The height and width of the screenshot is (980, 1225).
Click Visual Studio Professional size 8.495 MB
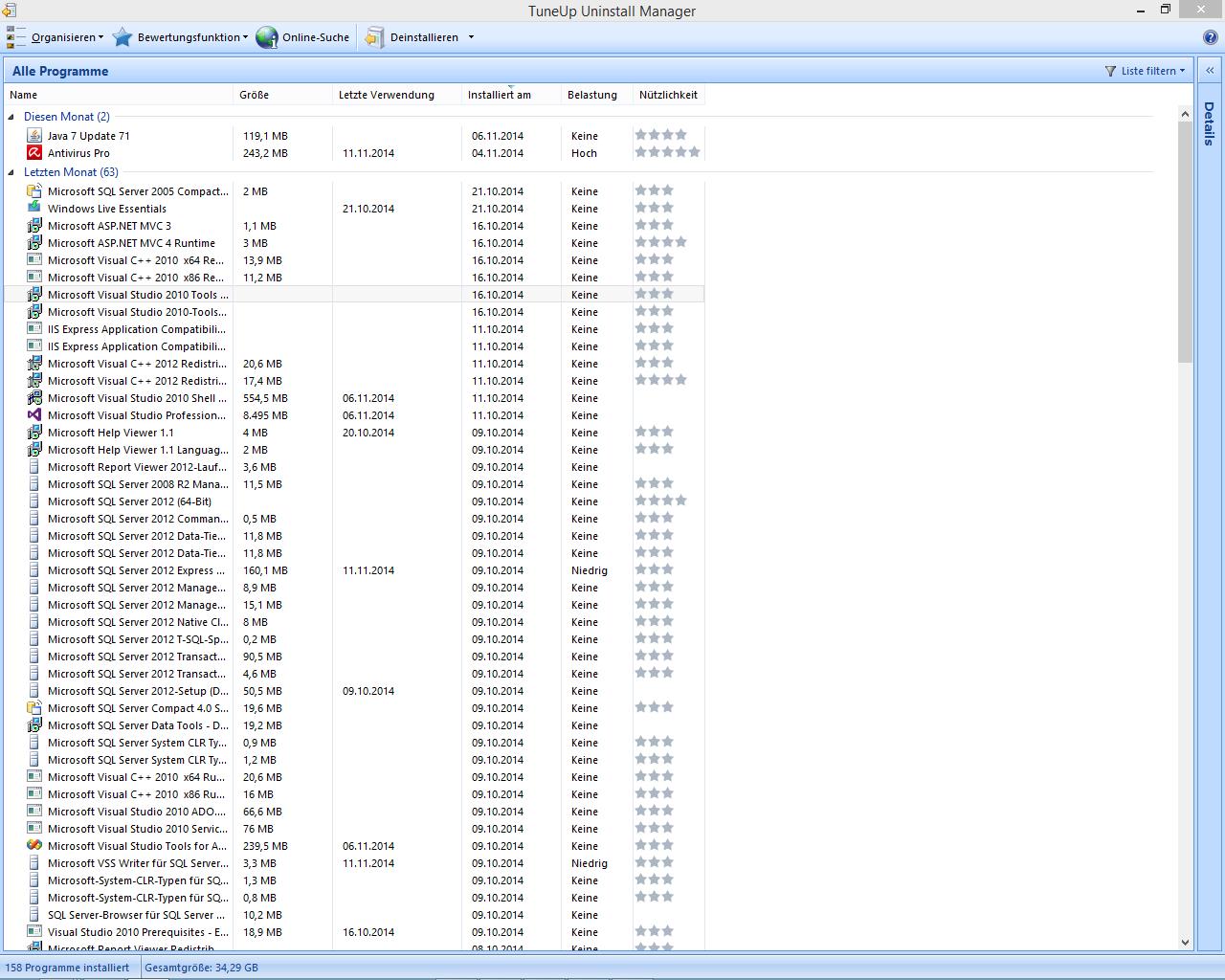point(265,415)
